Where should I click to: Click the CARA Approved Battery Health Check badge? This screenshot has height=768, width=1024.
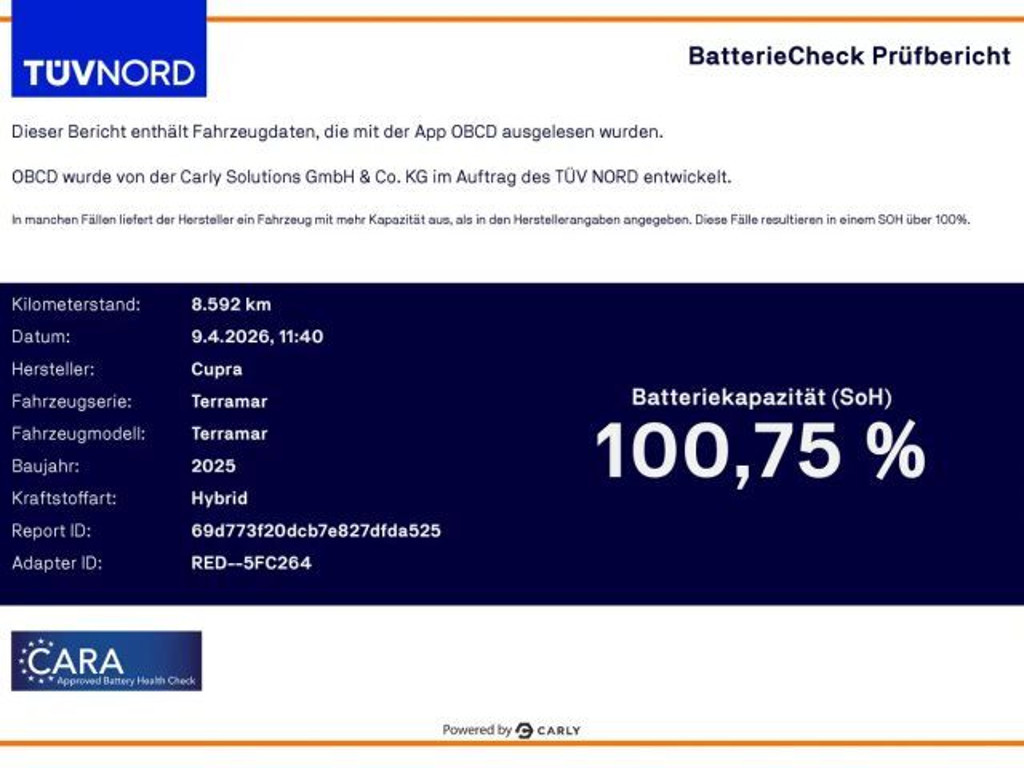pos(106,660)
